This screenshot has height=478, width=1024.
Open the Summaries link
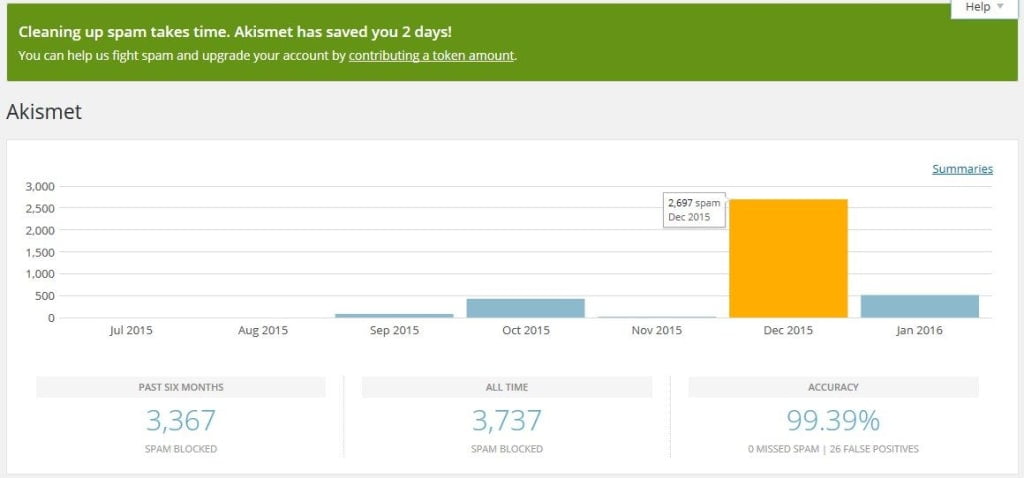[962, 169]
